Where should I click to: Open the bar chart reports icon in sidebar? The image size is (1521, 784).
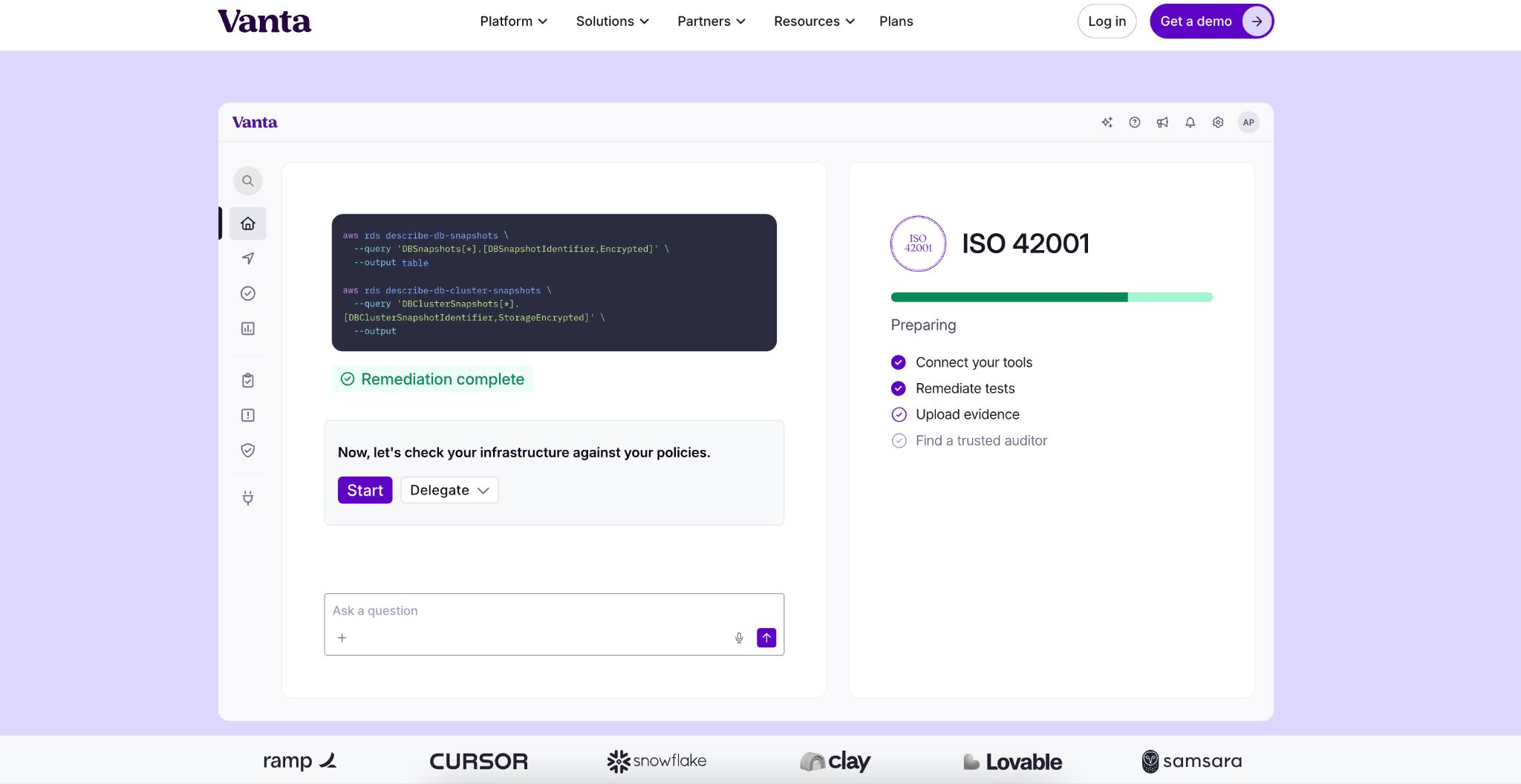(x=248, y=328)
